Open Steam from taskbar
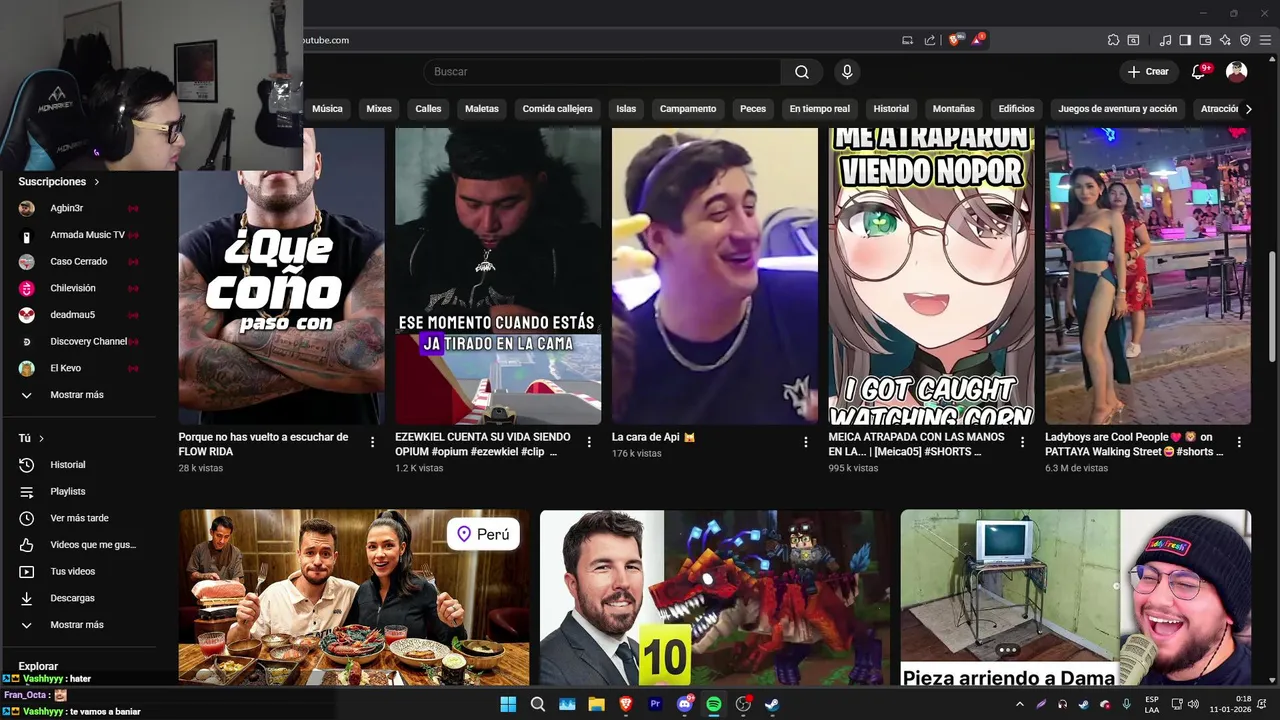Image resolution: width=1280 pixels, height=720 pixels. tap(773, 704)
